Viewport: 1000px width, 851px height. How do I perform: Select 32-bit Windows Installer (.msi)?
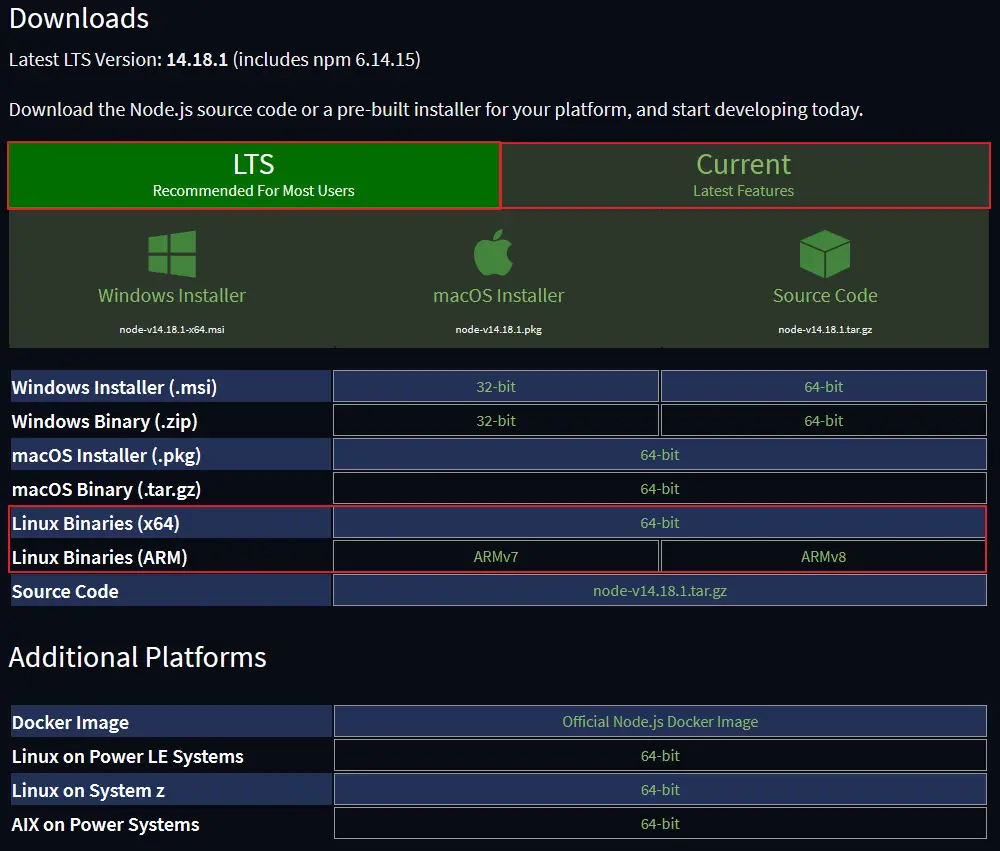click(496, 387)
